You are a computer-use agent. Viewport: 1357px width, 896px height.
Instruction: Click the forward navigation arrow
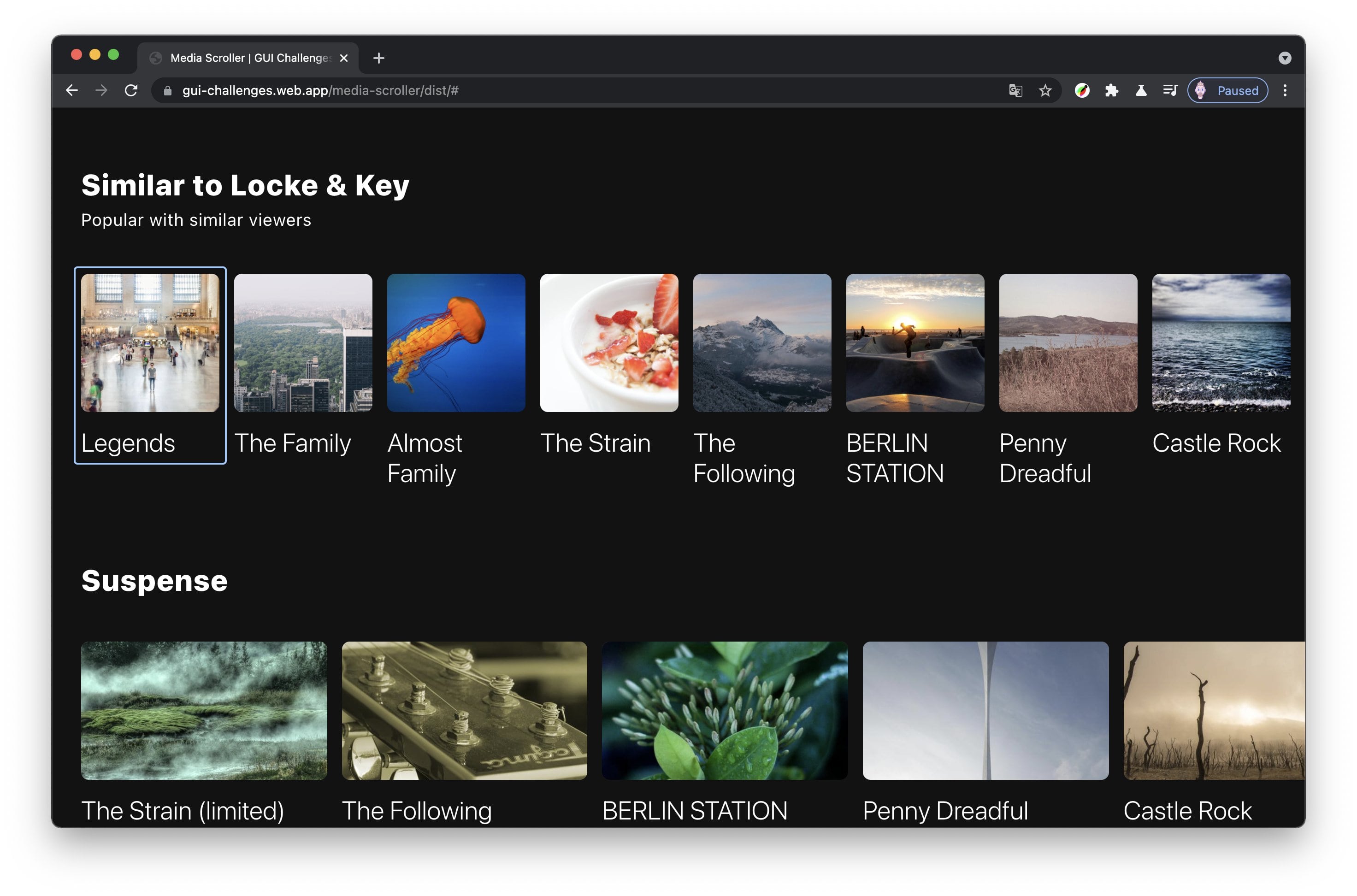tap(102, 90)
